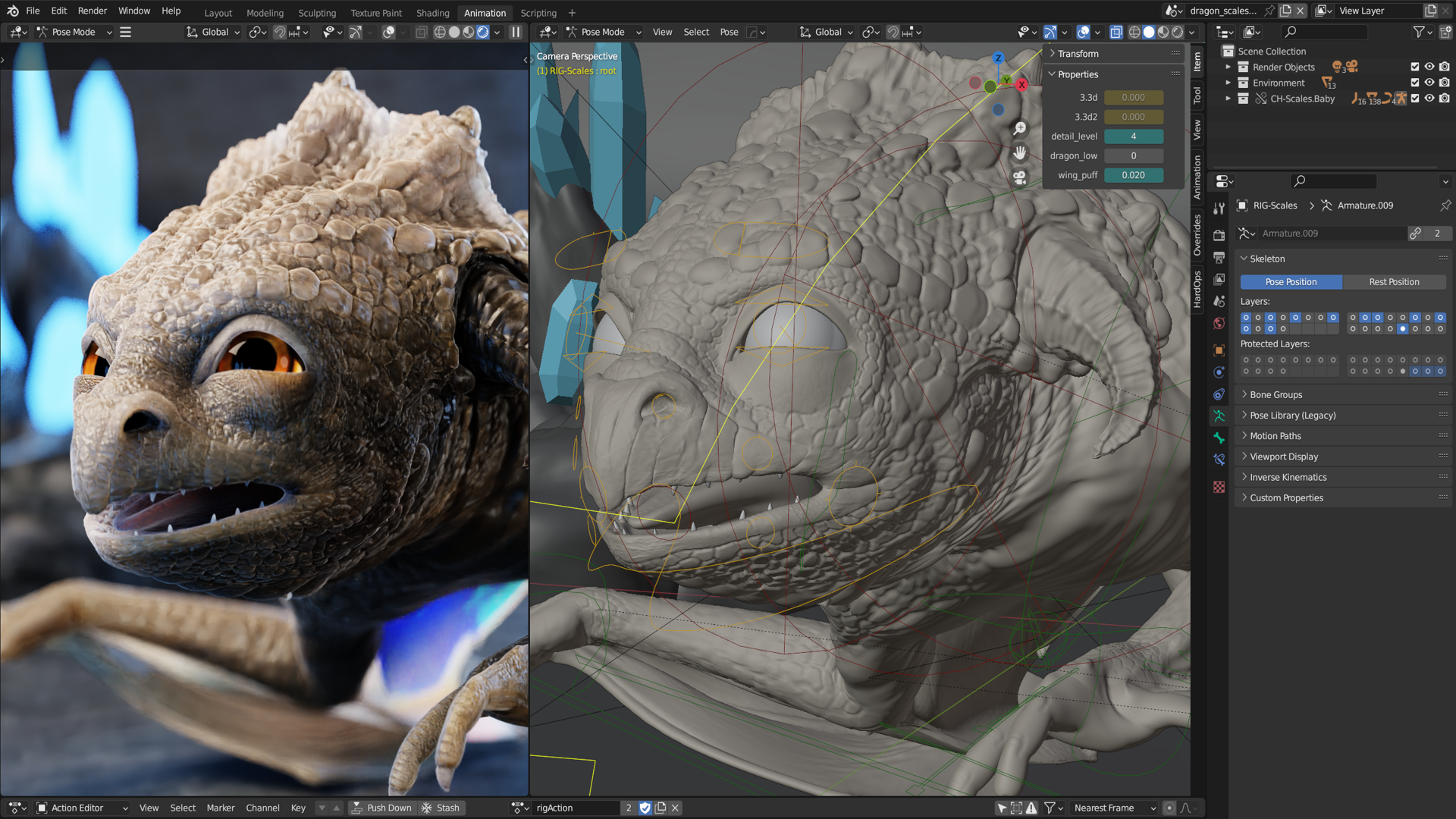Adjust the wing_puff property slider
Screen dimensions: 1456x819
1133,175
